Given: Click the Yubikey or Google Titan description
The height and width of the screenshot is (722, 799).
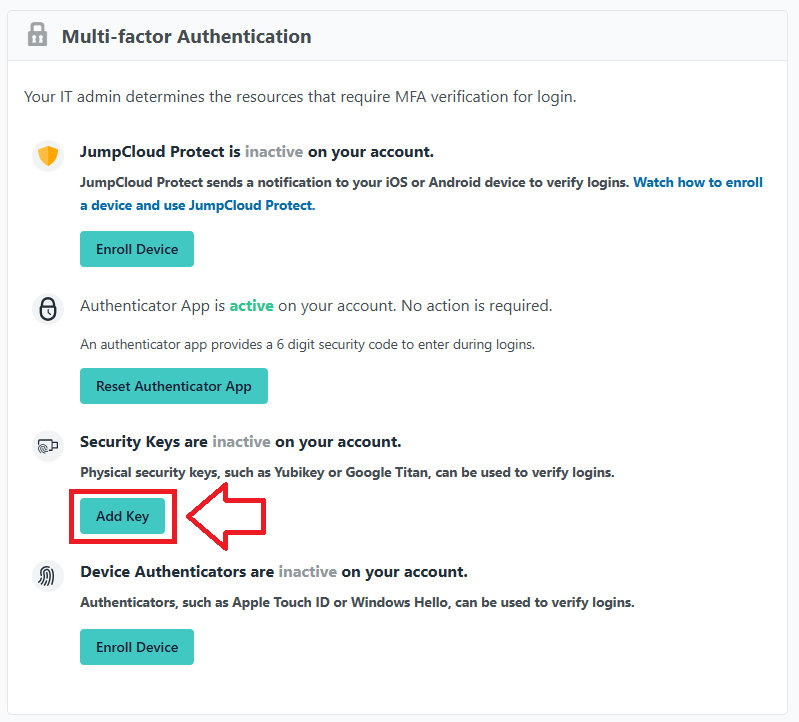Looking at the screenshot, I should (346, 472).
